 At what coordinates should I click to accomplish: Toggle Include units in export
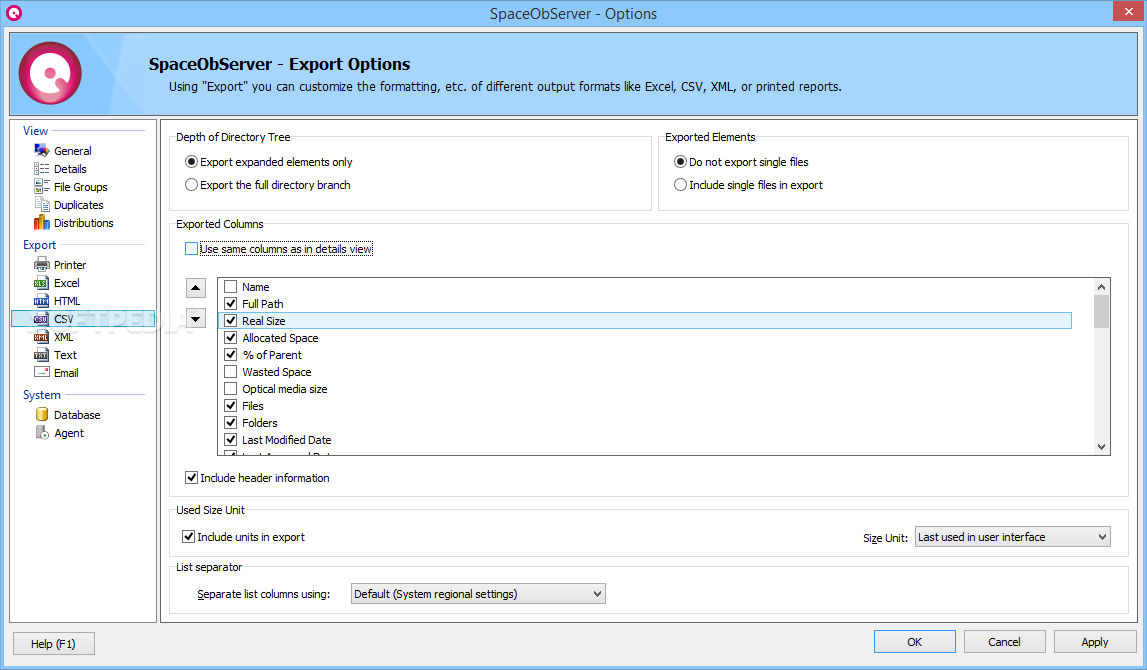coord(189,537)
